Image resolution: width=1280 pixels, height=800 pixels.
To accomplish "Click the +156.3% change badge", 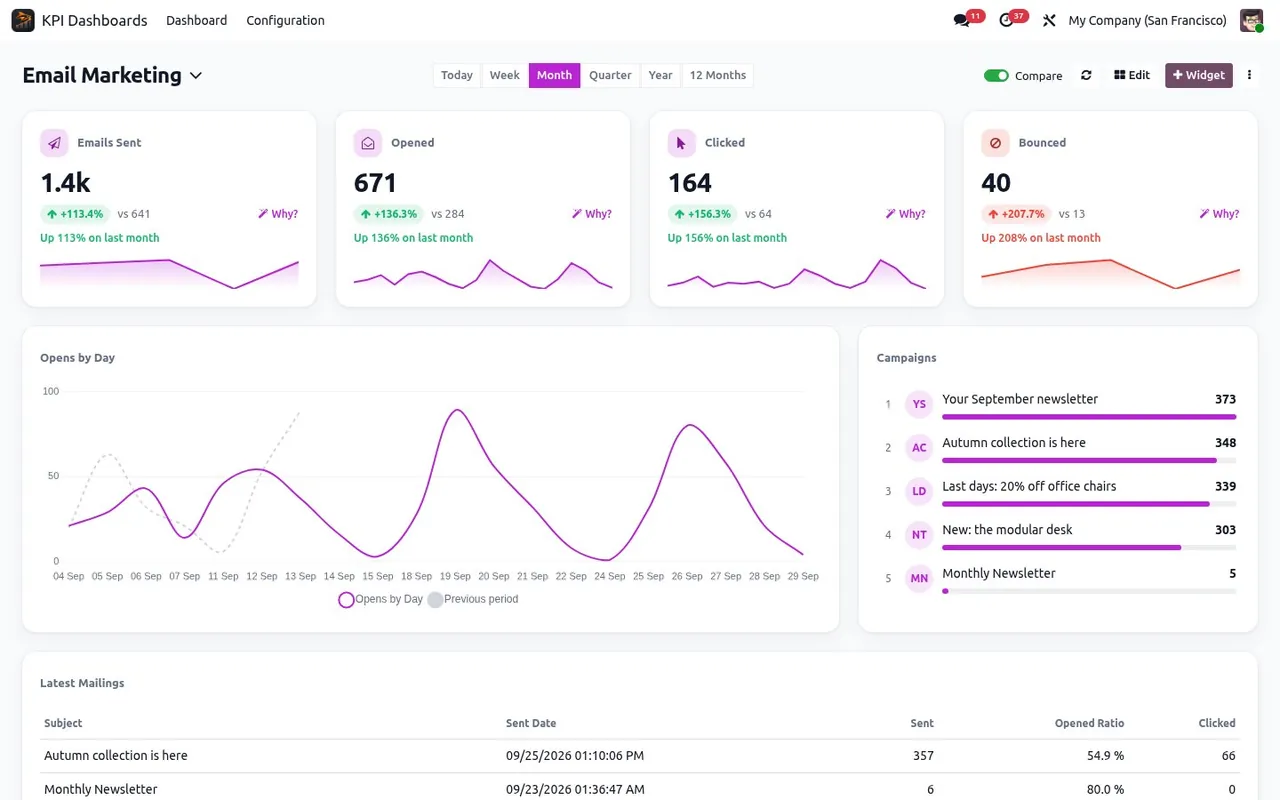I will tap(703, 214).
